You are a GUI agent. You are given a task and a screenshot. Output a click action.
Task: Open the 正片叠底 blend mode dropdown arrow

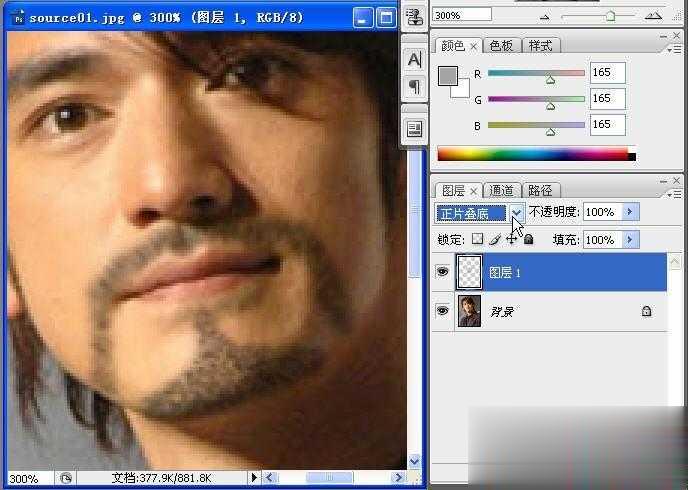pos(517,213)
